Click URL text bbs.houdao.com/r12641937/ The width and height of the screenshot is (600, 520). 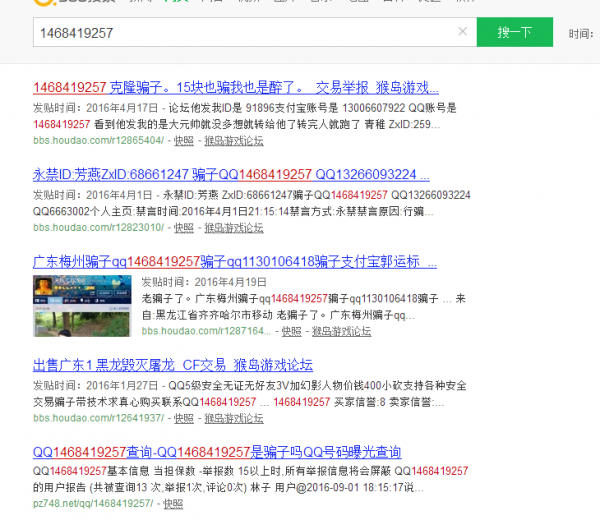point(98,418)
